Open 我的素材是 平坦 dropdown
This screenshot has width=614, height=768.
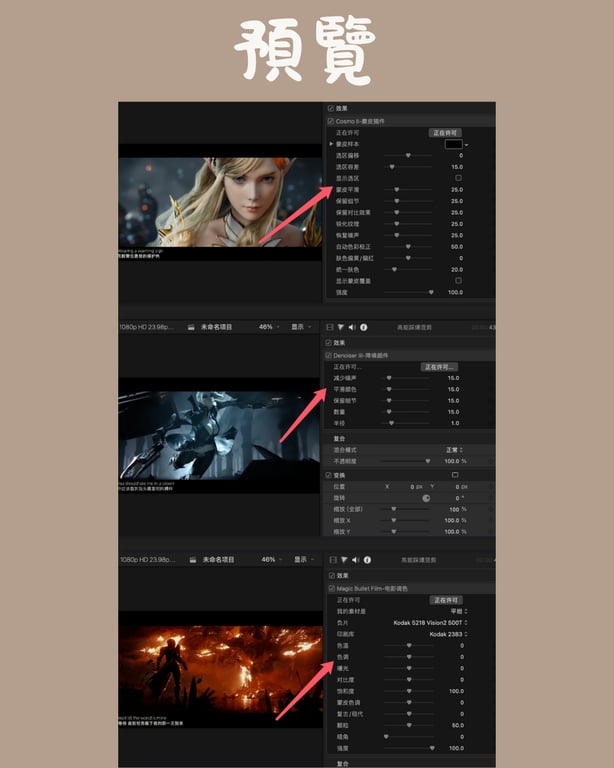tap(459, 611)
